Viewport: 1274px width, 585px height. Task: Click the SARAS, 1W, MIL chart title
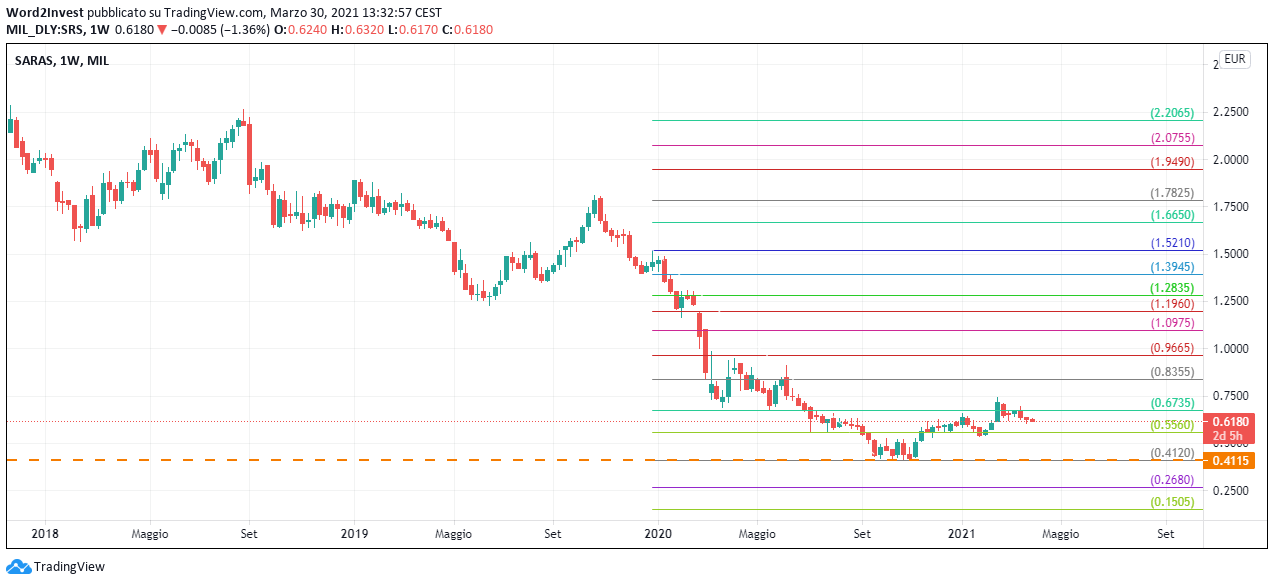coord(62,61)
